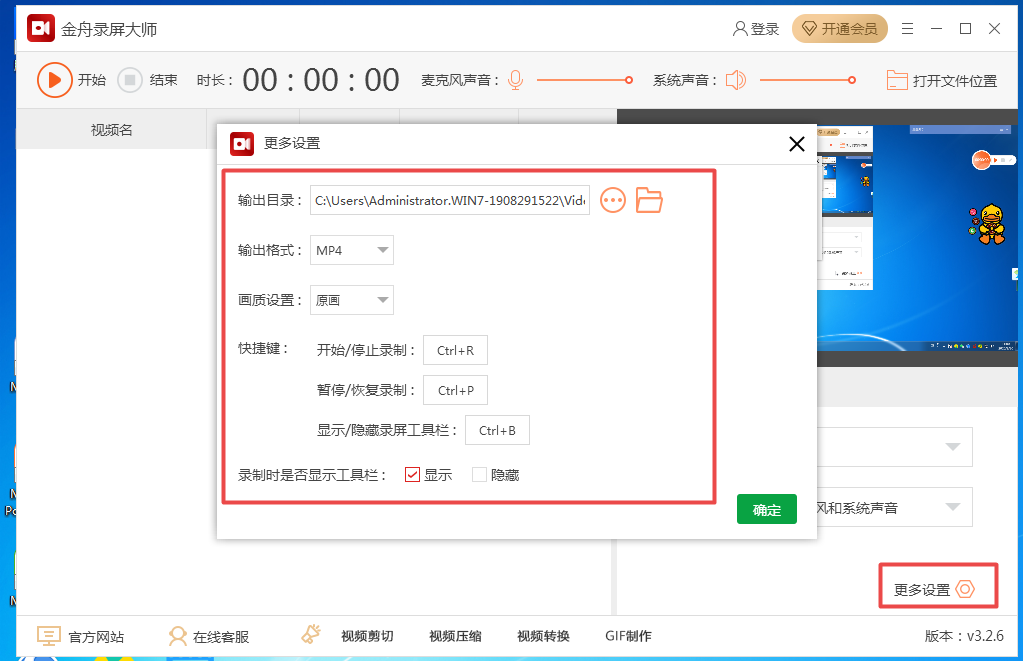This screenshot has height=661, width=1023.
Task: Click the green 确定 confirm button
Action: pyautogui.click(x=766, y=509)
